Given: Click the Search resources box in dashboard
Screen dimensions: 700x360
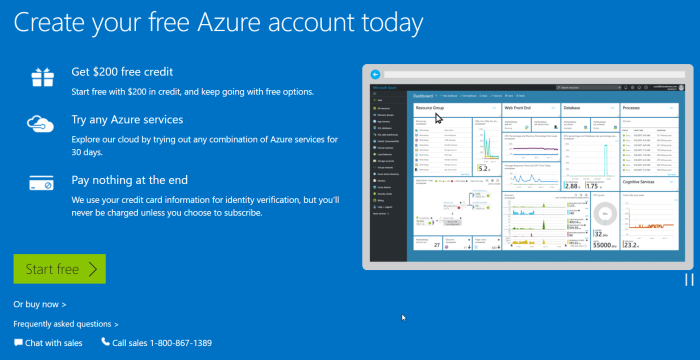Looking at the screenshot, I should click(588, 88).
